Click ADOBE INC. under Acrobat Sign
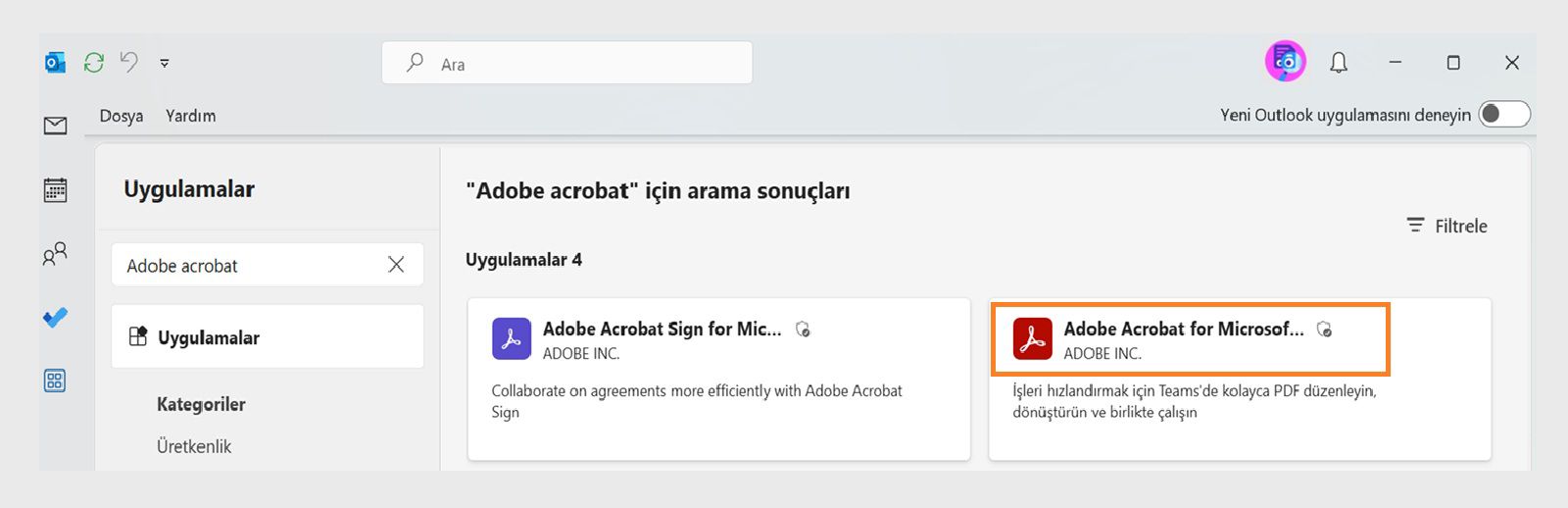1568x508 pixels. [x=581, y=353]
